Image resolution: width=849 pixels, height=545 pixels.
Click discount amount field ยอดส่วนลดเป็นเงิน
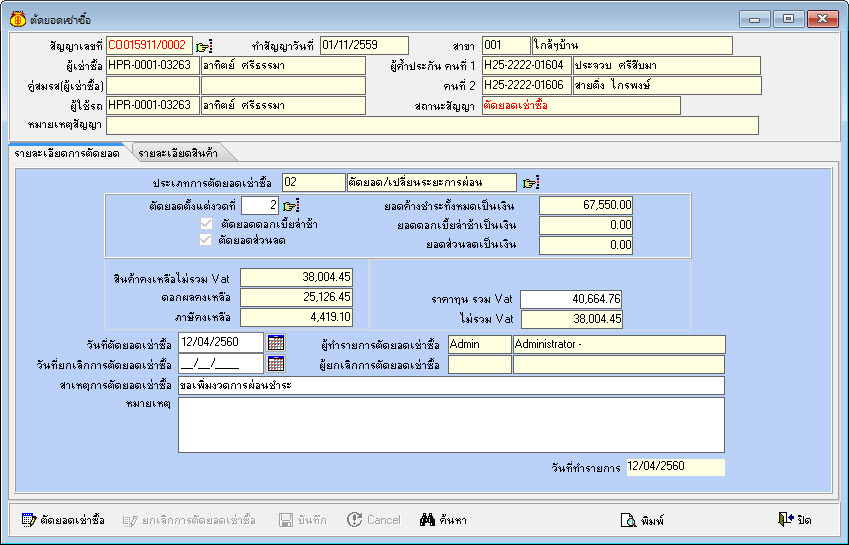point(586,245)
